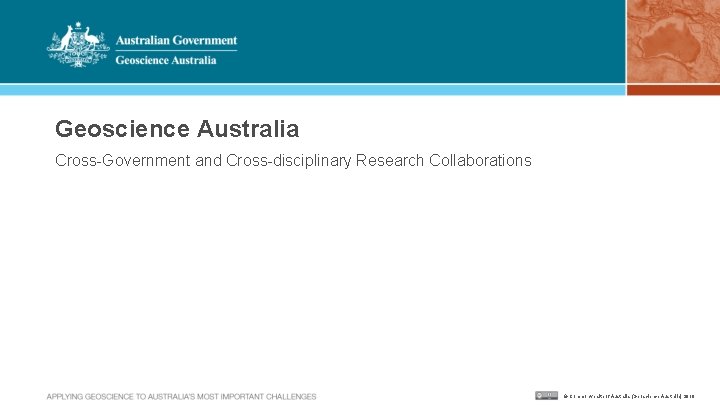This screenshot has height=405, width=720.
Task: Select the "Geoscience Australia" text under the crest line
Action: [x=166, y=61]
